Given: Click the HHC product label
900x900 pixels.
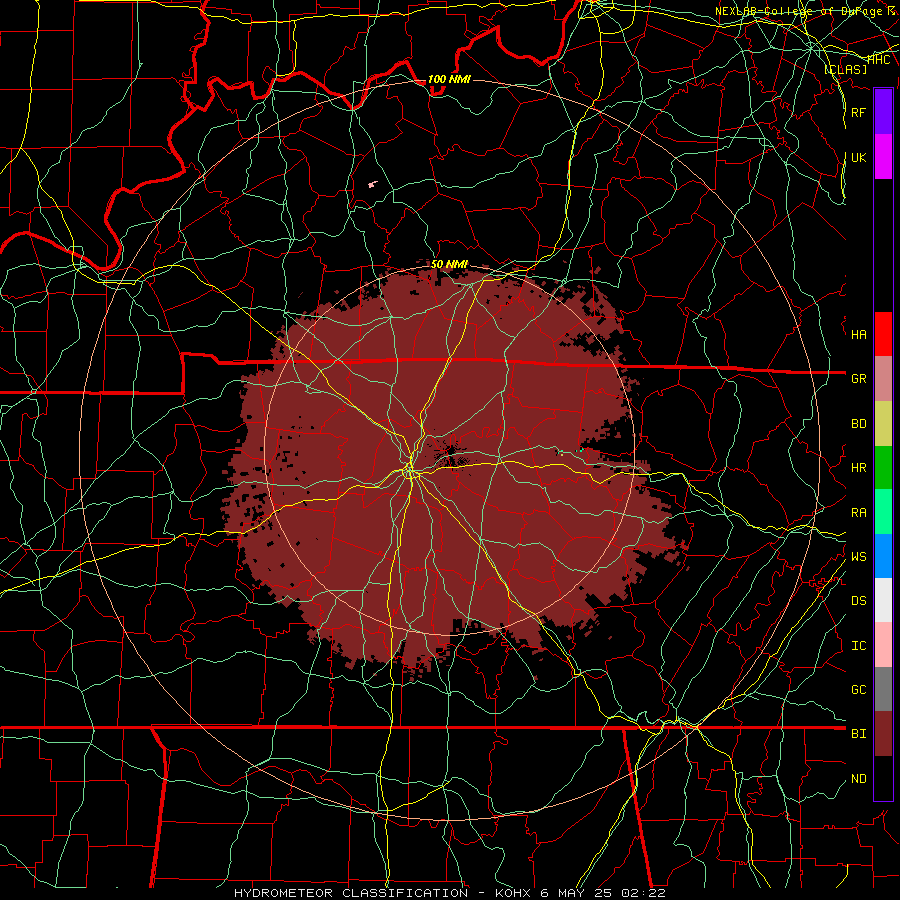Looking at the screenshot, I should coord(878,59).
